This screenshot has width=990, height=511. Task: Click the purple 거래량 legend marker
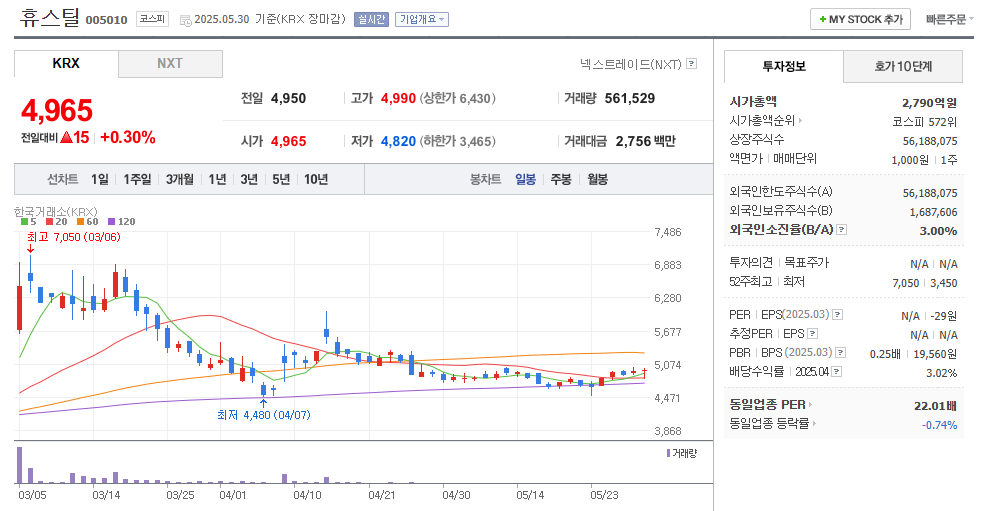669,454
